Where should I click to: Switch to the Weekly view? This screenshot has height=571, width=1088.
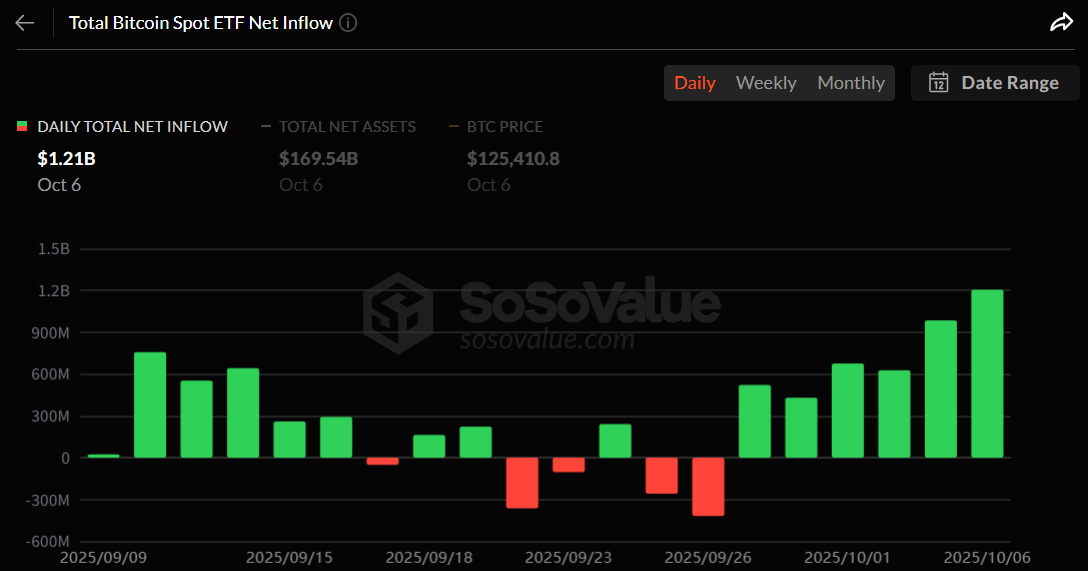tap(766, 83)
